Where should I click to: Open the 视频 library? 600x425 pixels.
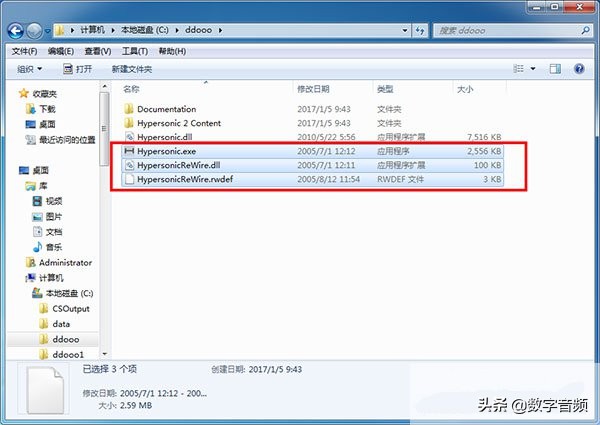pos(47,201)
